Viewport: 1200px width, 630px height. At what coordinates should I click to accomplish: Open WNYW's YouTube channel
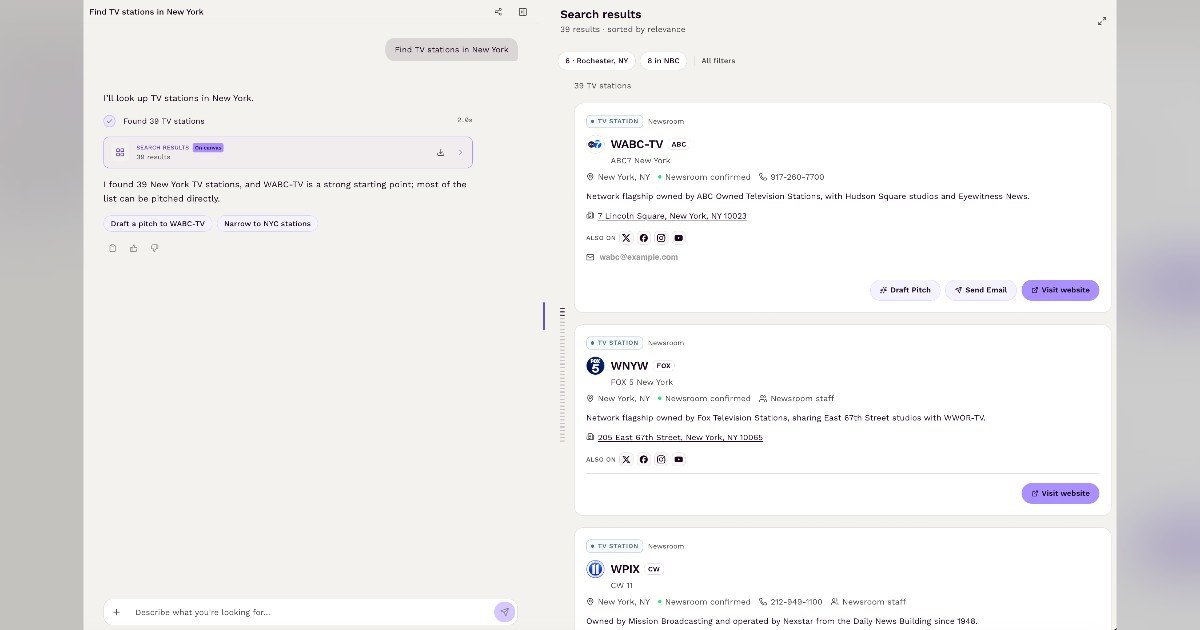point(679,460)
